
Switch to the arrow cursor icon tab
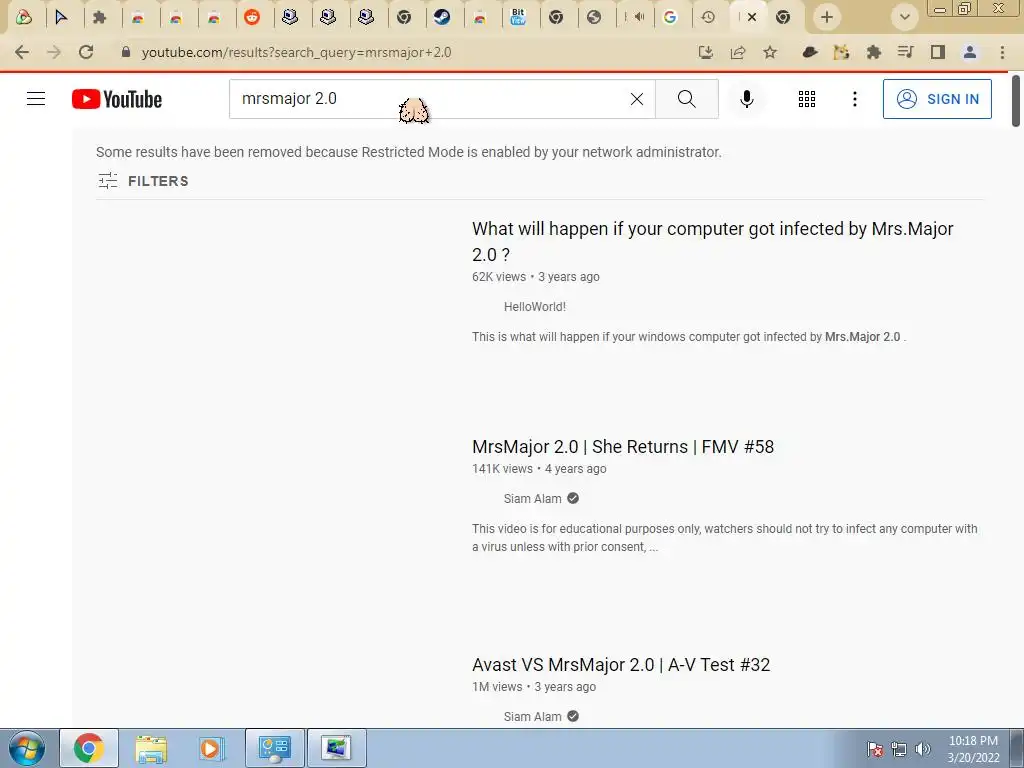tap(61, 17)
